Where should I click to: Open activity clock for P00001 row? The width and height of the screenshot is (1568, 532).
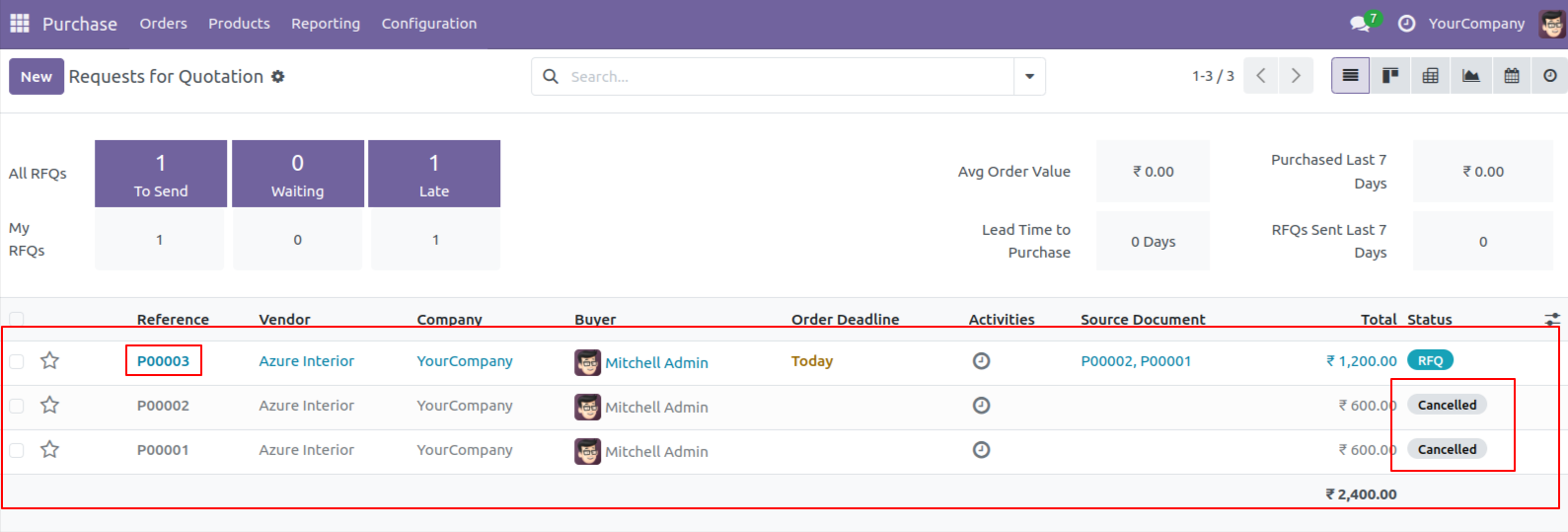click(x=981, y=450)
